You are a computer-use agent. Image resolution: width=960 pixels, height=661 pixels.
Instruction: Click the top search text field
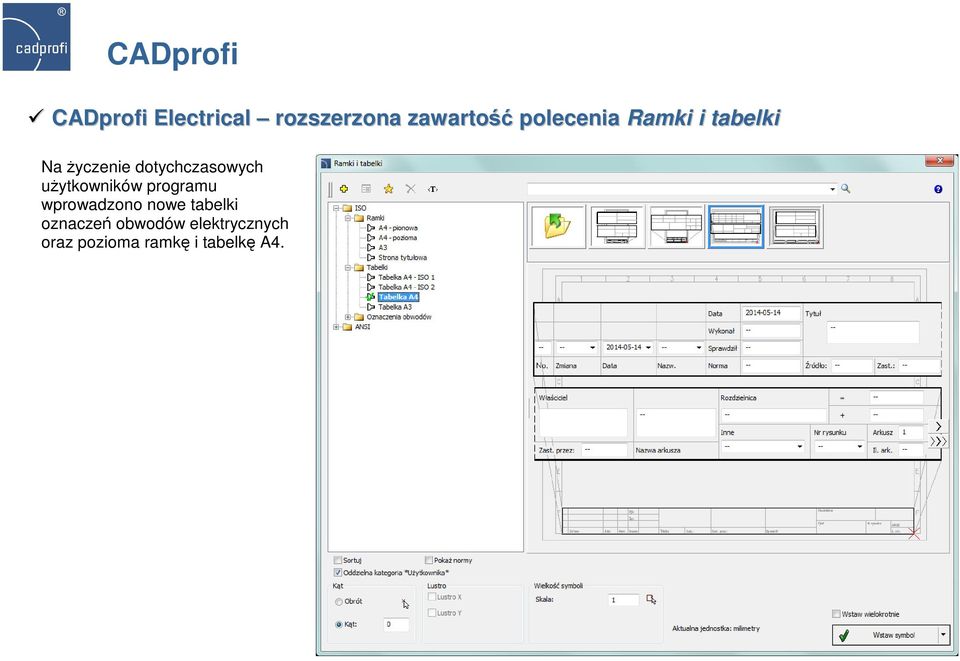click(678, 189)
